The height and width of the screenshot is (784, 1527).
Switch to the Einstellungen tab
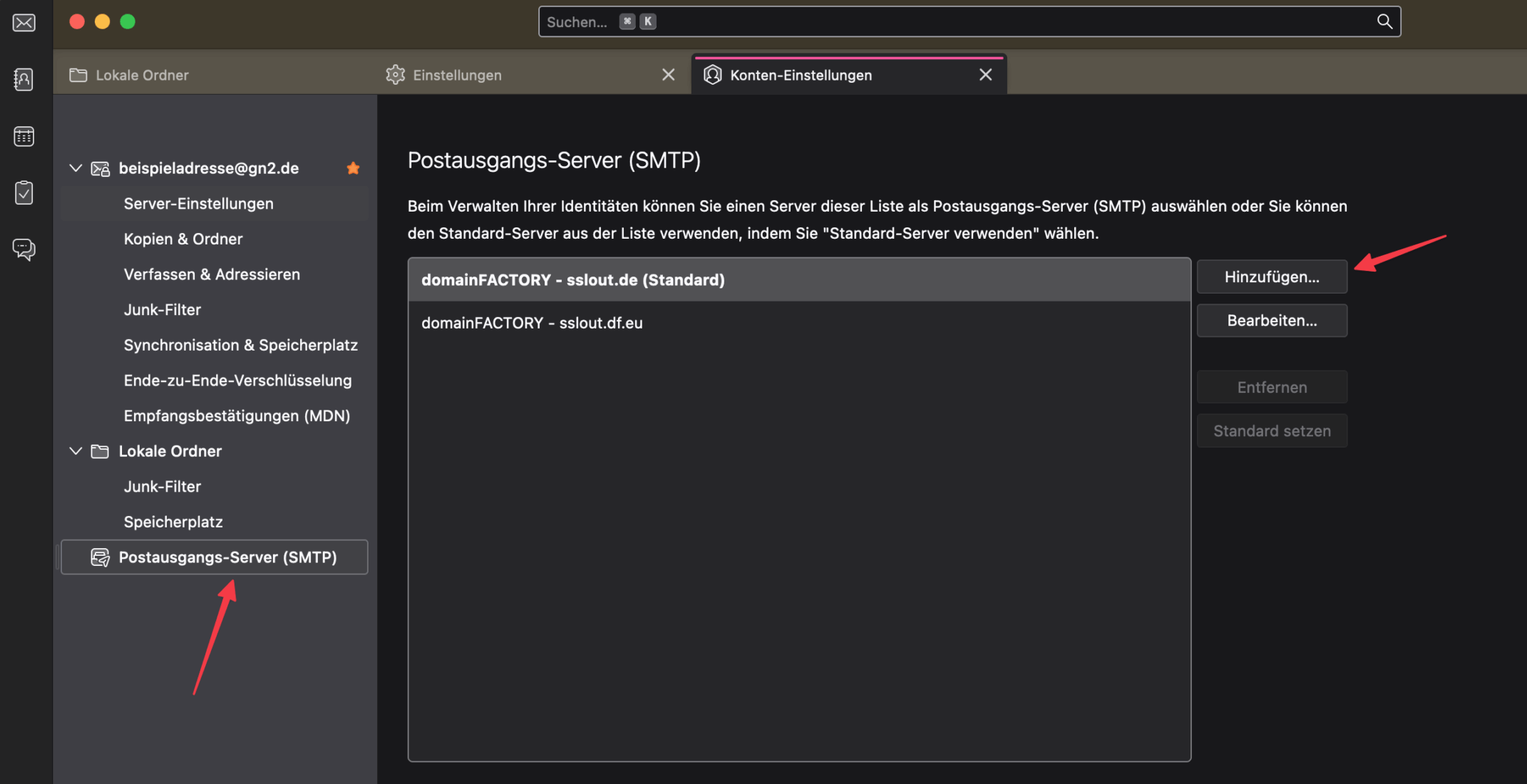(x=531, y=75)
